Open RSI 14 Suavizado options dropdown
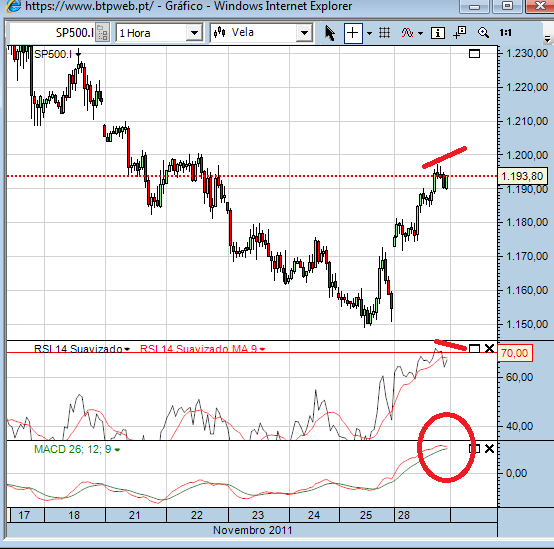 point(127,349)
